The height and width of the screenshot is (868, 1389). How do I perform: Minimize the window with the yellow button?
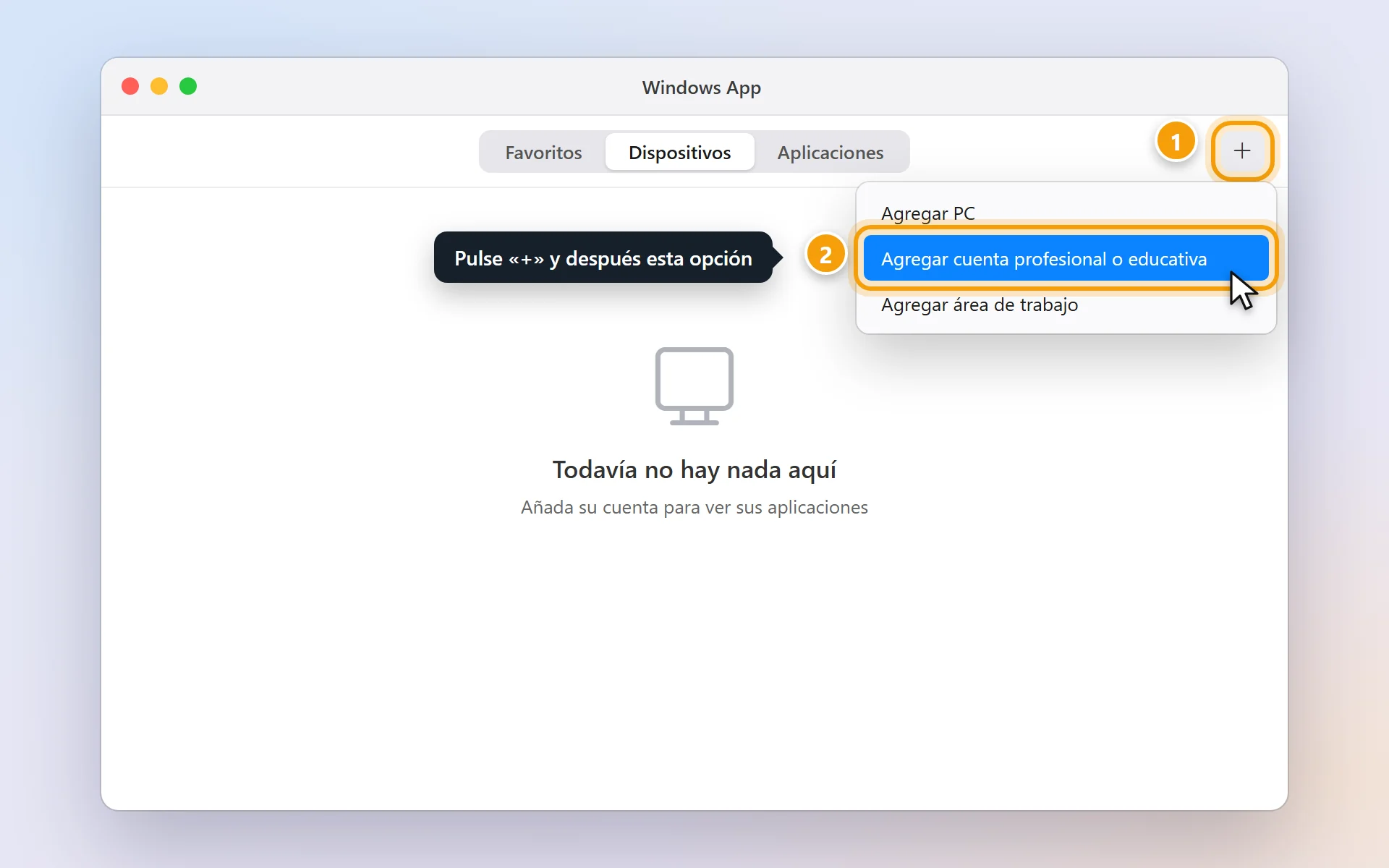point(159,86)
